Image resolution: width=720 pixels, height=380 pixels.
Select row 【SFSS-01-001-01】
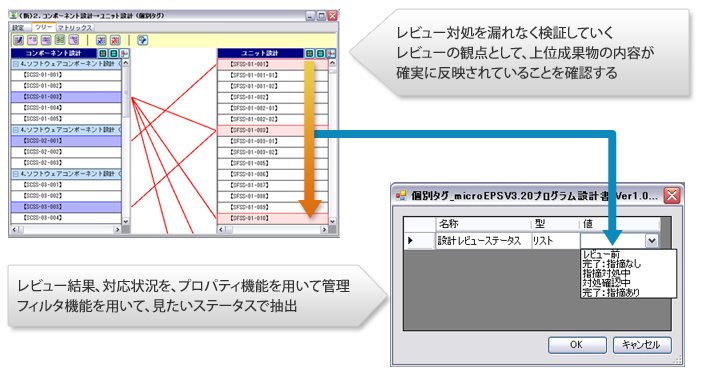pos(273,75)
